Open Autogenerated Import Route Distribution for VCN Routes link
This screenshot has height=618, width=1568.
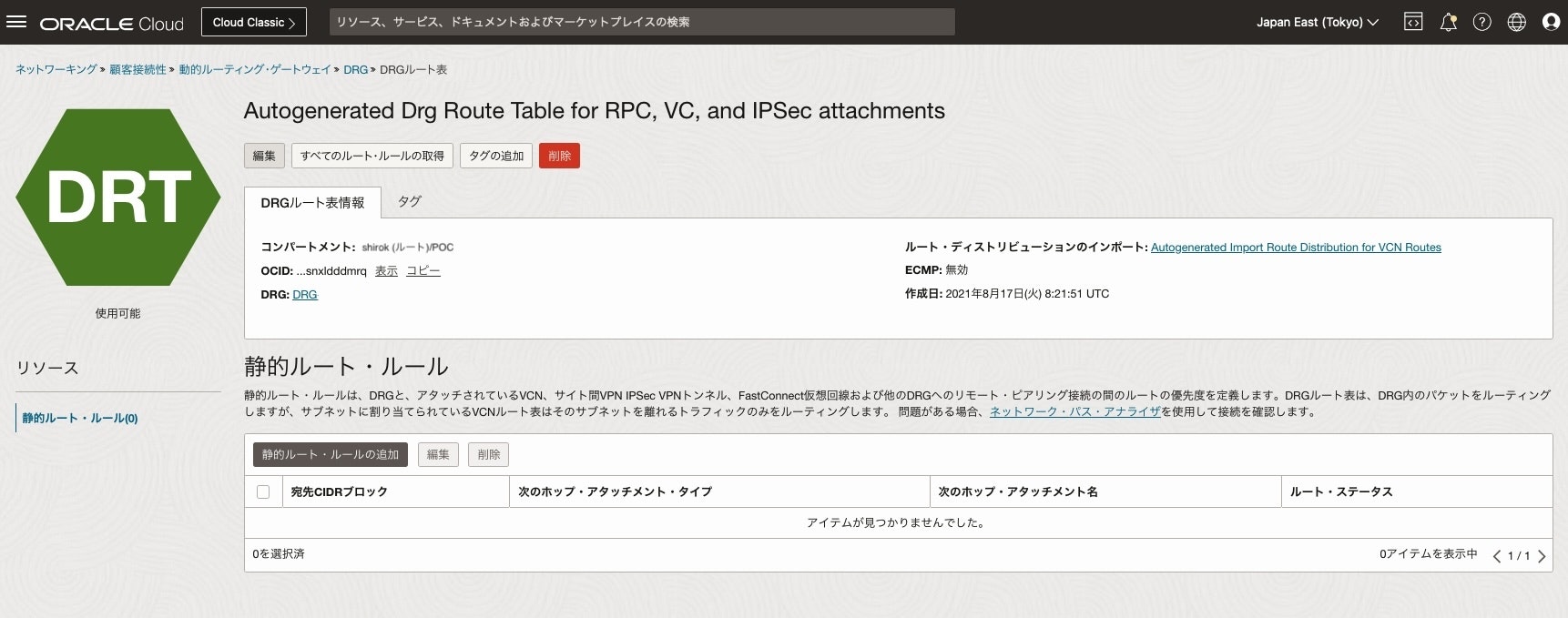1296,248
